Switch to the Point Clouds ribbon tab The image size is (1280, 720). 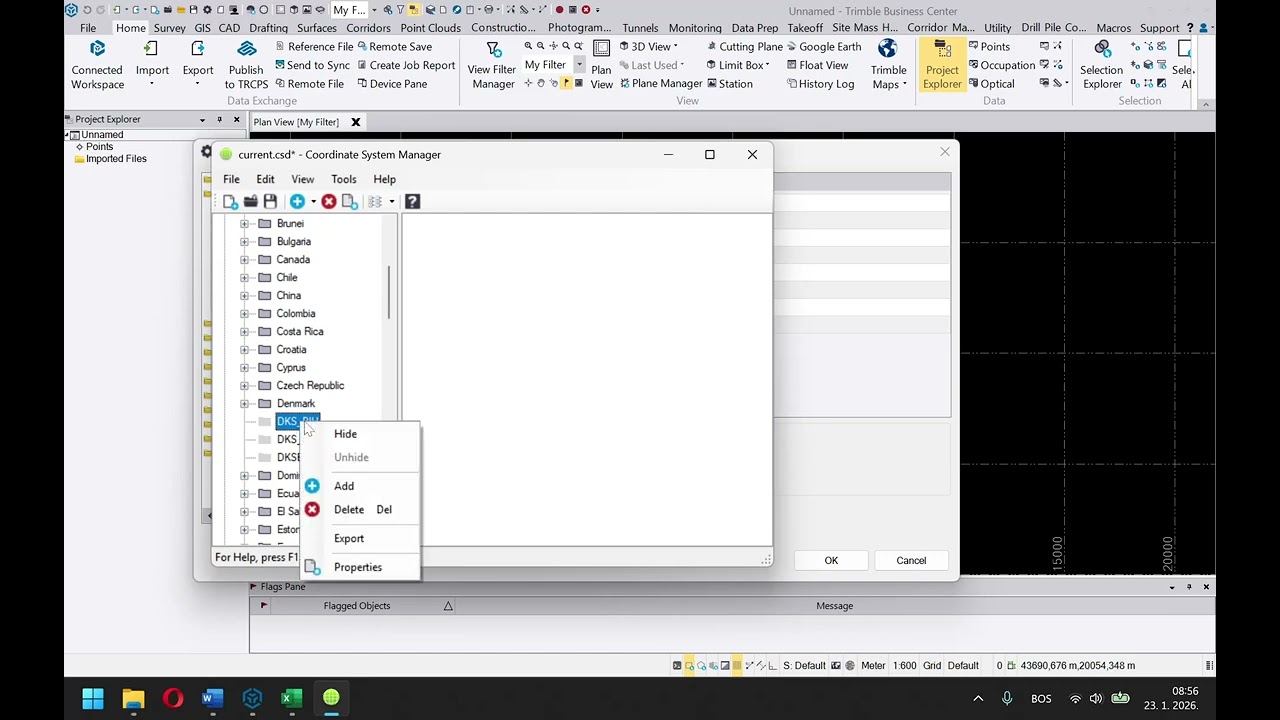pyautogui.click(x=430, y=28)
